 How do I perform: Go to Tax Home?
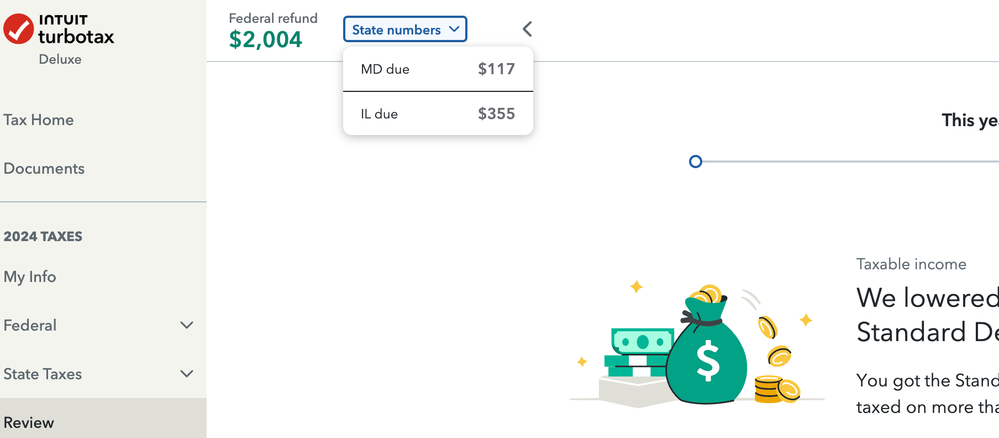(x=38, y=120)
